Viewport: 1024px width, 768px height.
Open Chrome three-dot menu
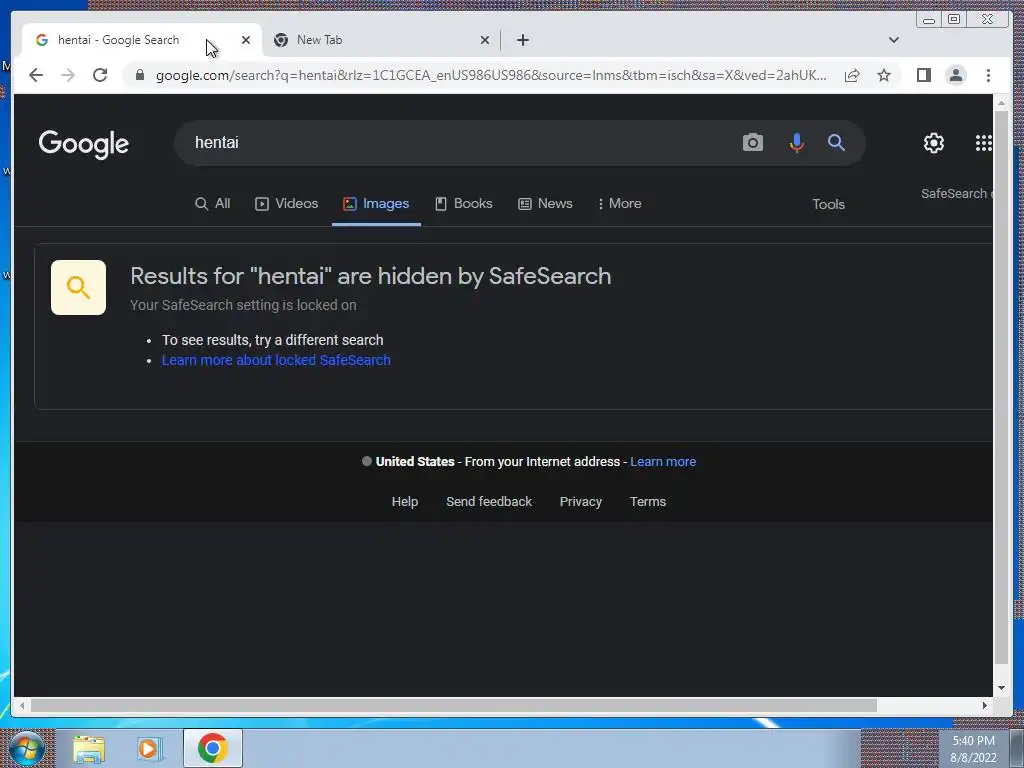tap(988, 75)
